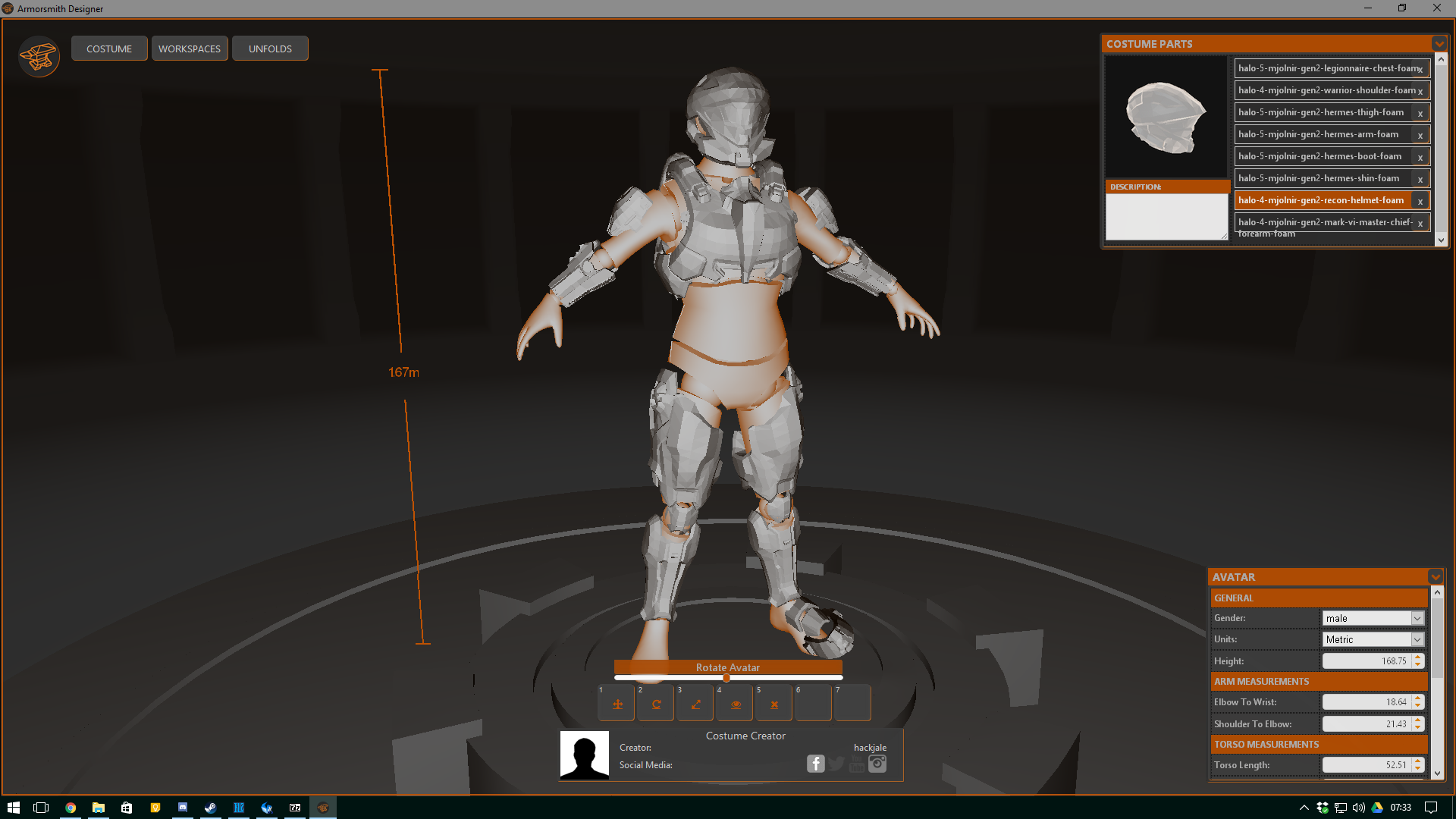Open the COSTUME menu
This screenshot has height=819, width=1456.
pos(109,49)
